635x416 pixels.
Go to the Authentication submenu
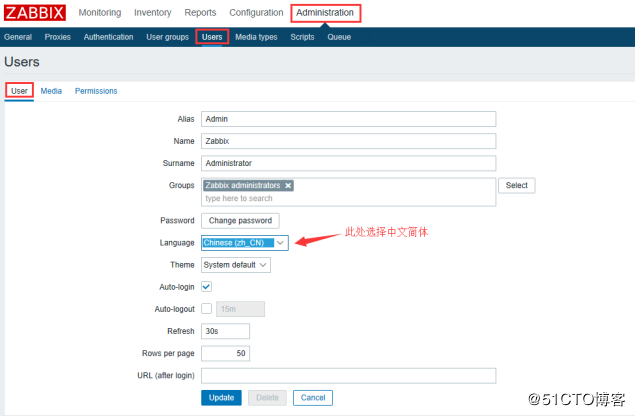[109, 37]
